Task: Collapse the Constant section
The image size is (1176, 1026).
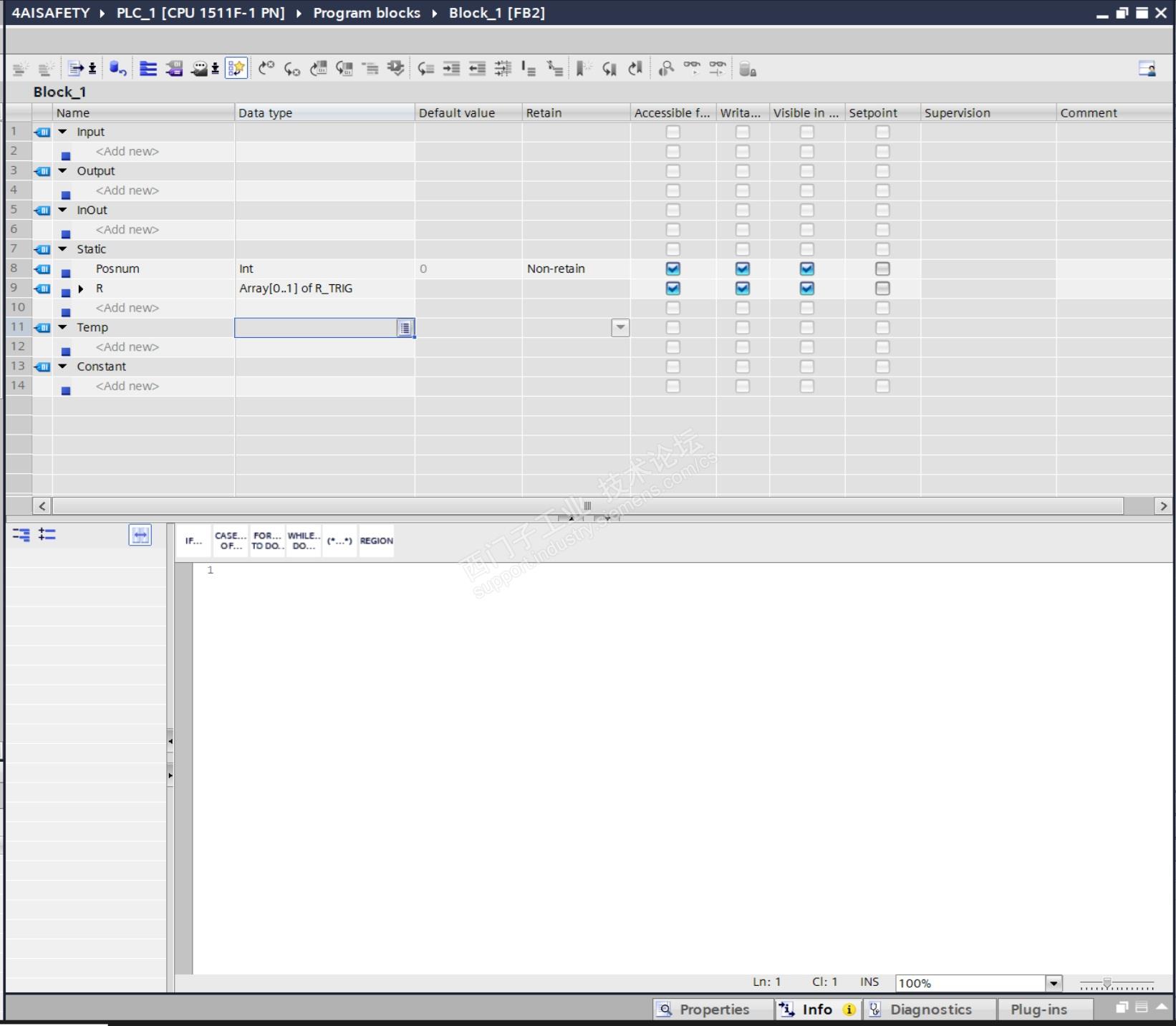Action: 62,367
